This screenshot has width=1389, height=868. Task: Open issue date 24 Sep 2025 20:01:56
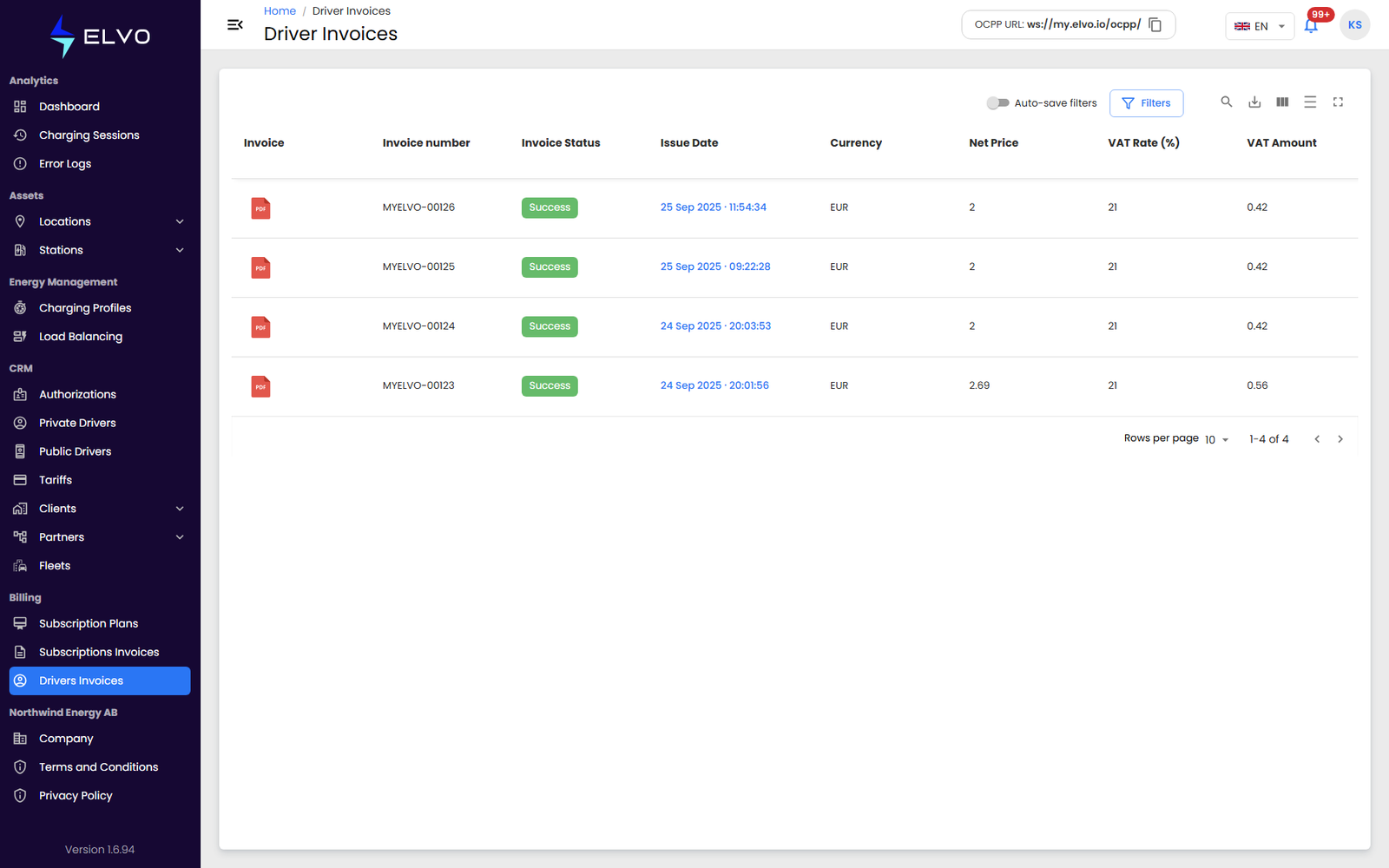click(714, 385)
